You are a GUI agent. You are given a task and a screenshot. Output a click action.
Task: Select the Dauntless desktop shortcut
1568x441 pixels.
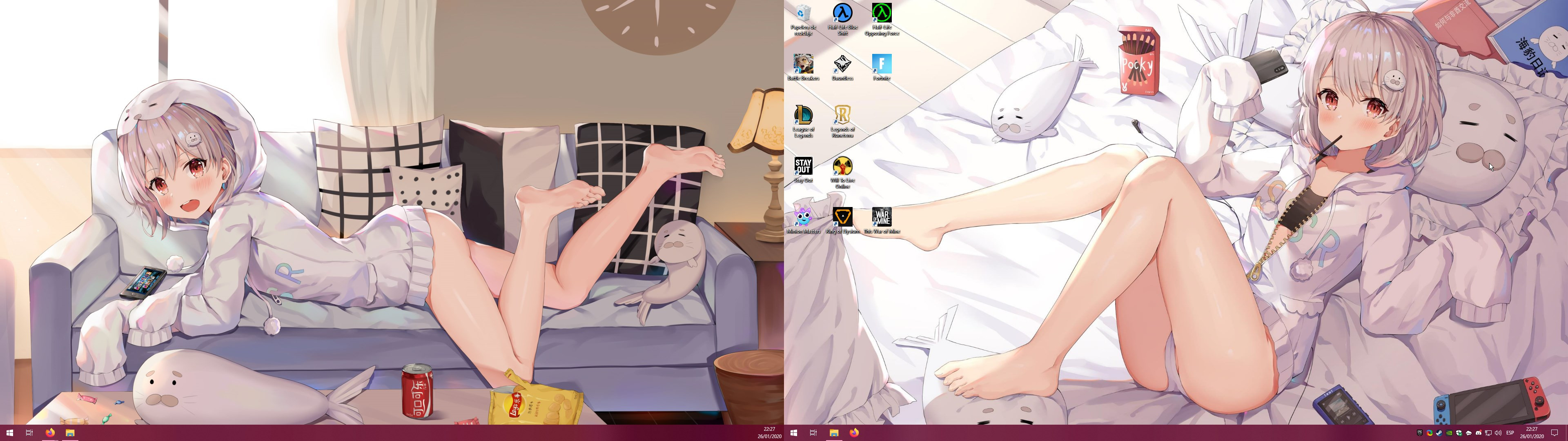[x=842, y=65]
